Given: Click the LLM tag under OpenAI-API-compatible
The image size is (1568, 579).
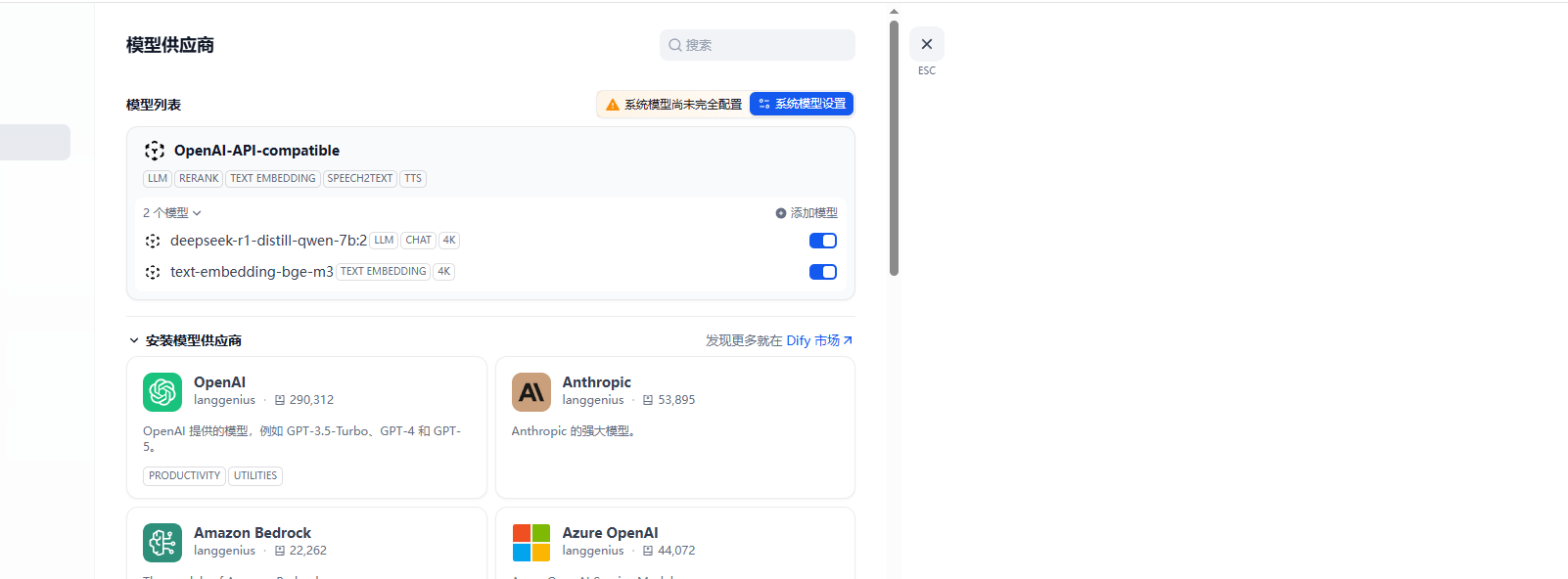Looking at the screenshot, I should click(158, 179).
